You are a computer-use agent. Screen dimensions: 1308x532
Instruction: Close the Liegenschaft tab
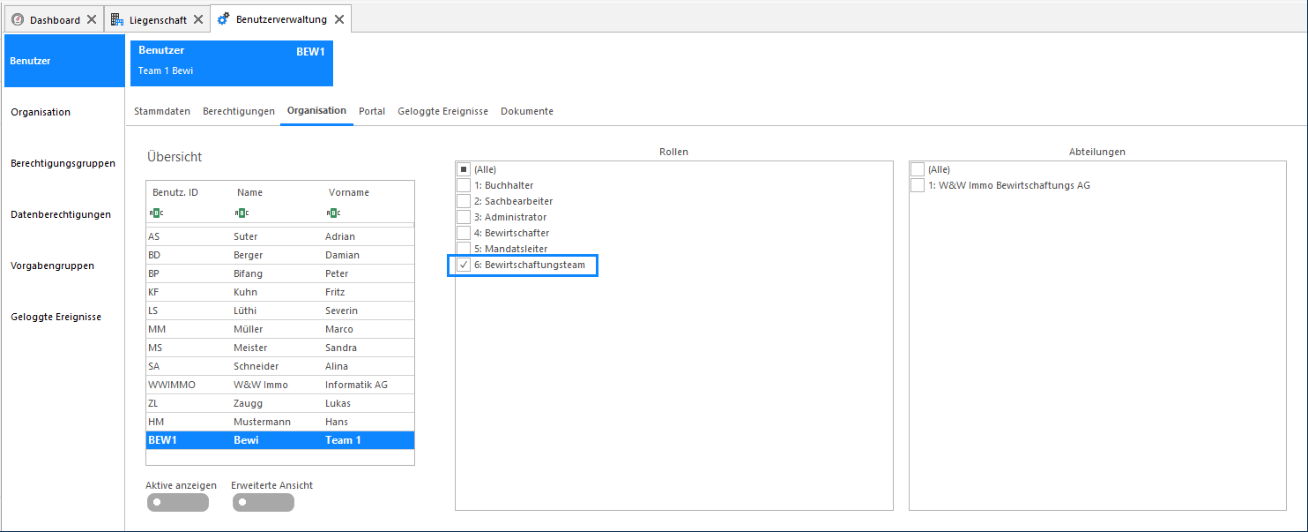click(x=198, y=20)
